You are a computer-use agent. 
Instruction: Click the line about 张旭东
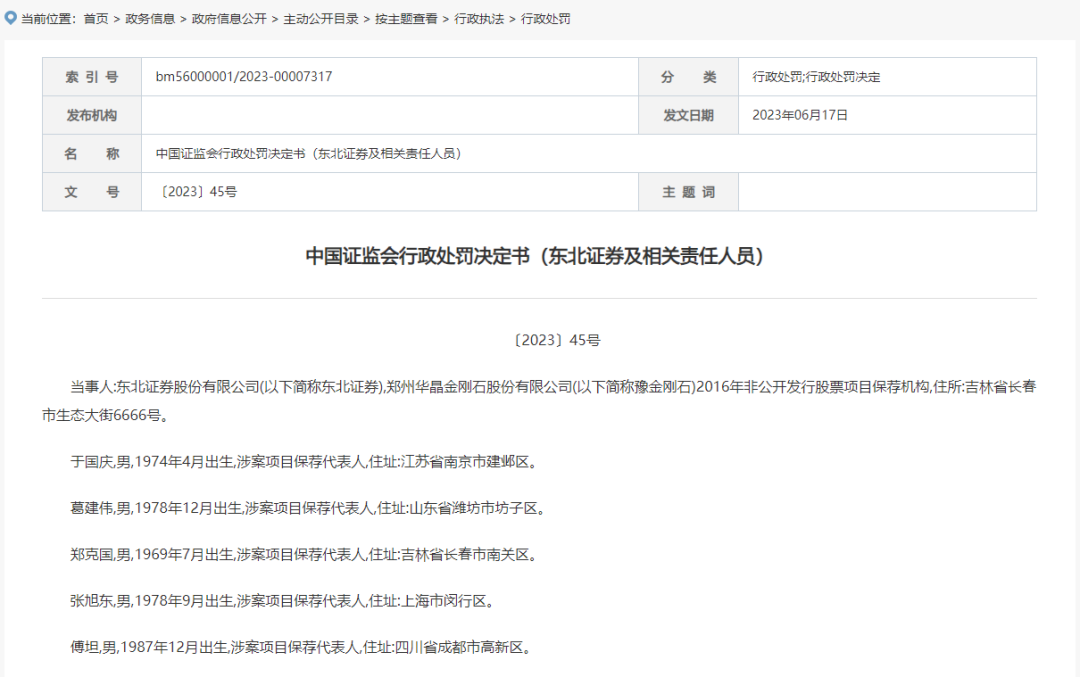point(282,601)
